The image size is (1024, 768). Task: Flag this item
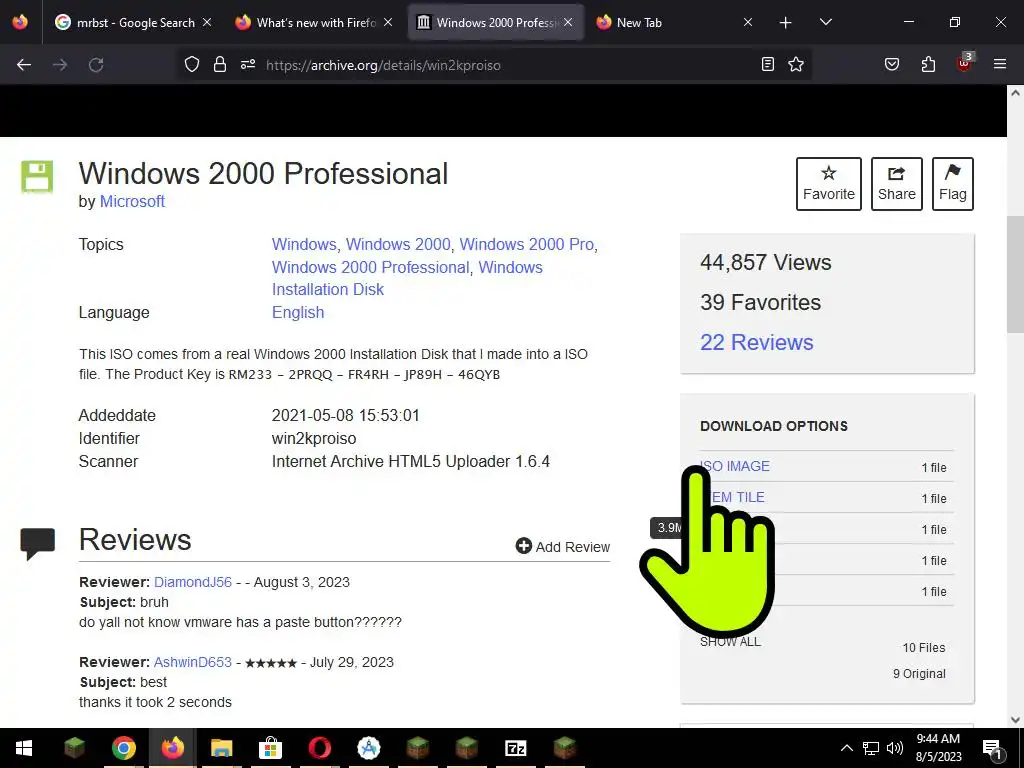click(x=953, y=184)
